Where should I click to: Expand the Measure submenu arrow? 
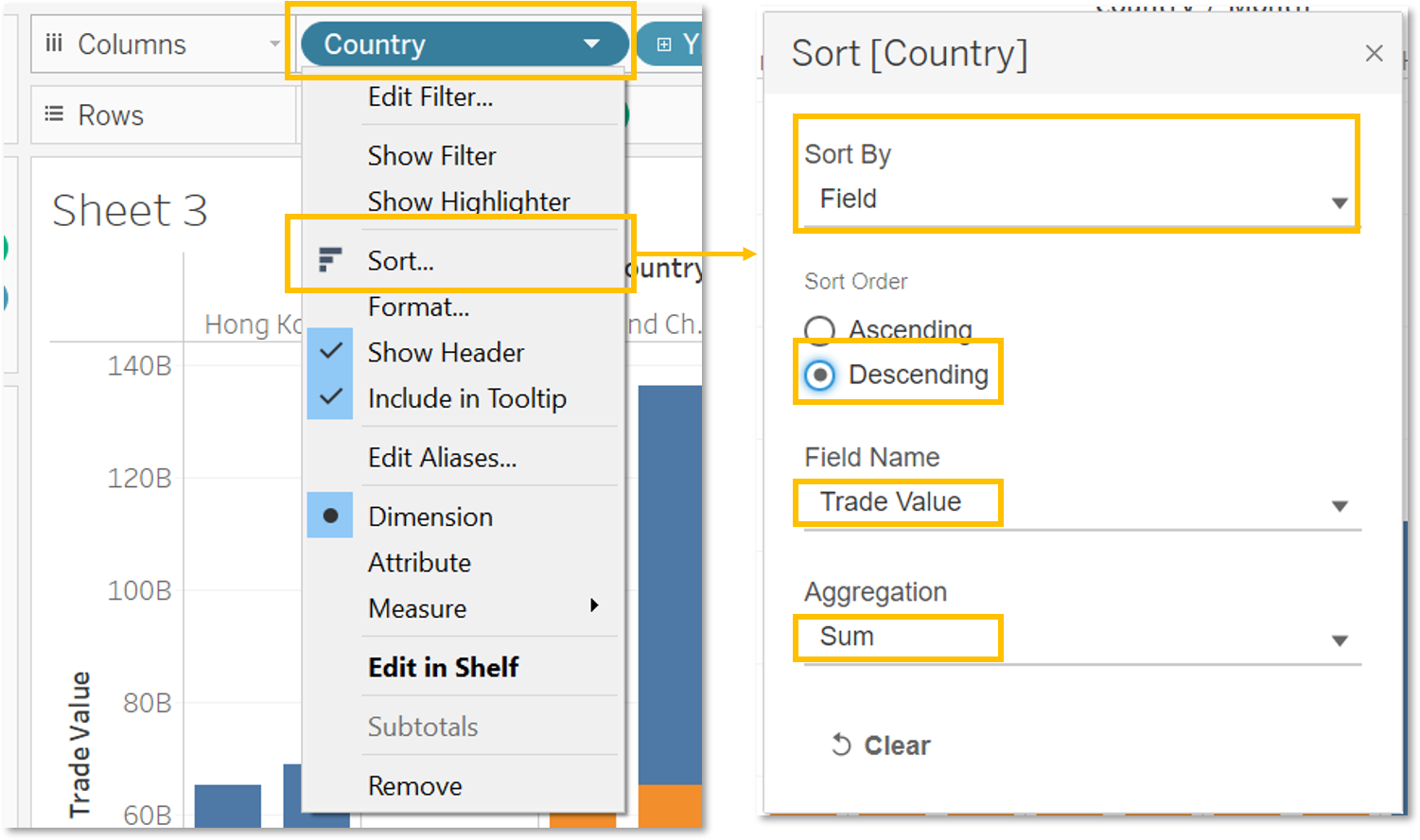point(594,605)
